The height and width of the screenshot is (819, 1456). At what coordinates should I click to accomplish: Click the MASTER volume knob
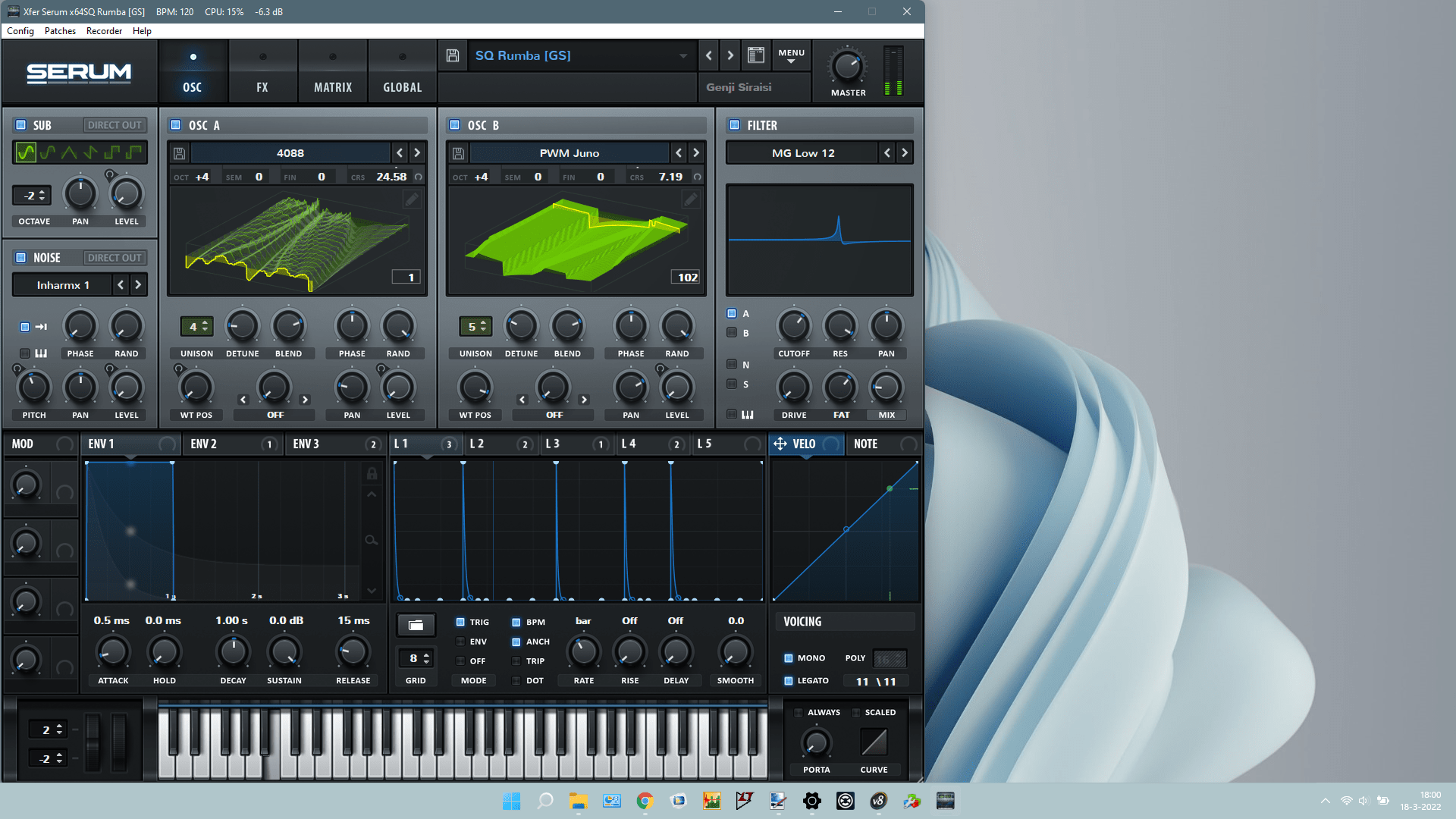pyautogui.click(x=847, y=67)
